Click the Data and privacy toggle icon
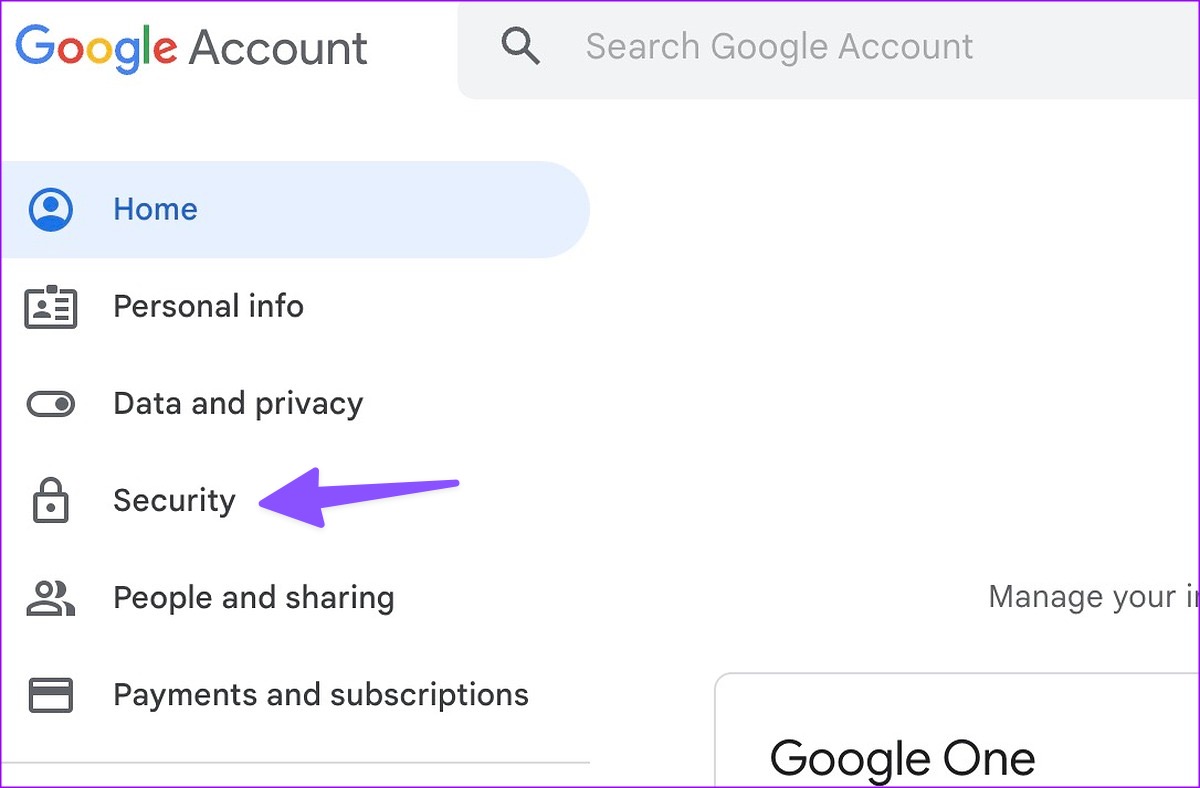 pyautogui.click(x=50, y=404)
